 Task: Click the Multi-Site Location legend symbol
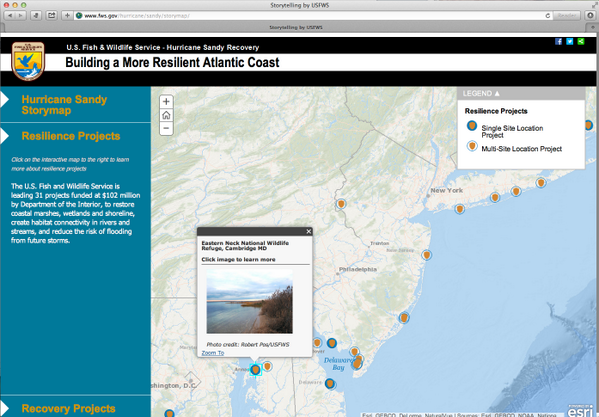coord(472,146)
